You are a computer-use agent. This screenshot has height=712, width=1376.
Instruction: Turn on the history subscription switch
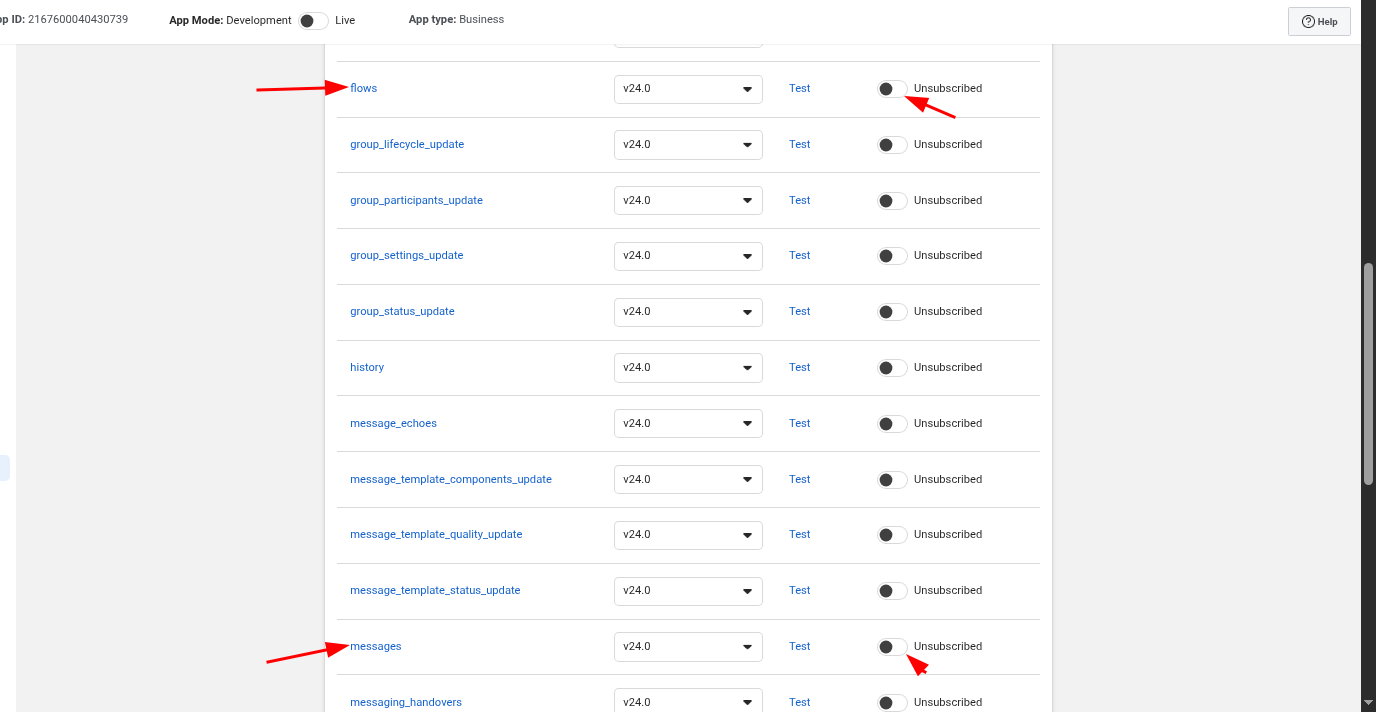click(x=892, y=368)
